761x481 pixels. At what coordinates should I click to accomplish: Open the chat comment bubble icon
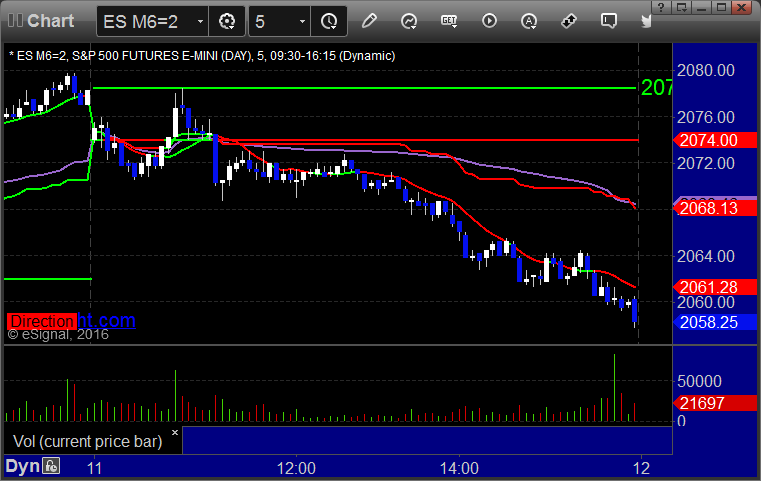609,21
